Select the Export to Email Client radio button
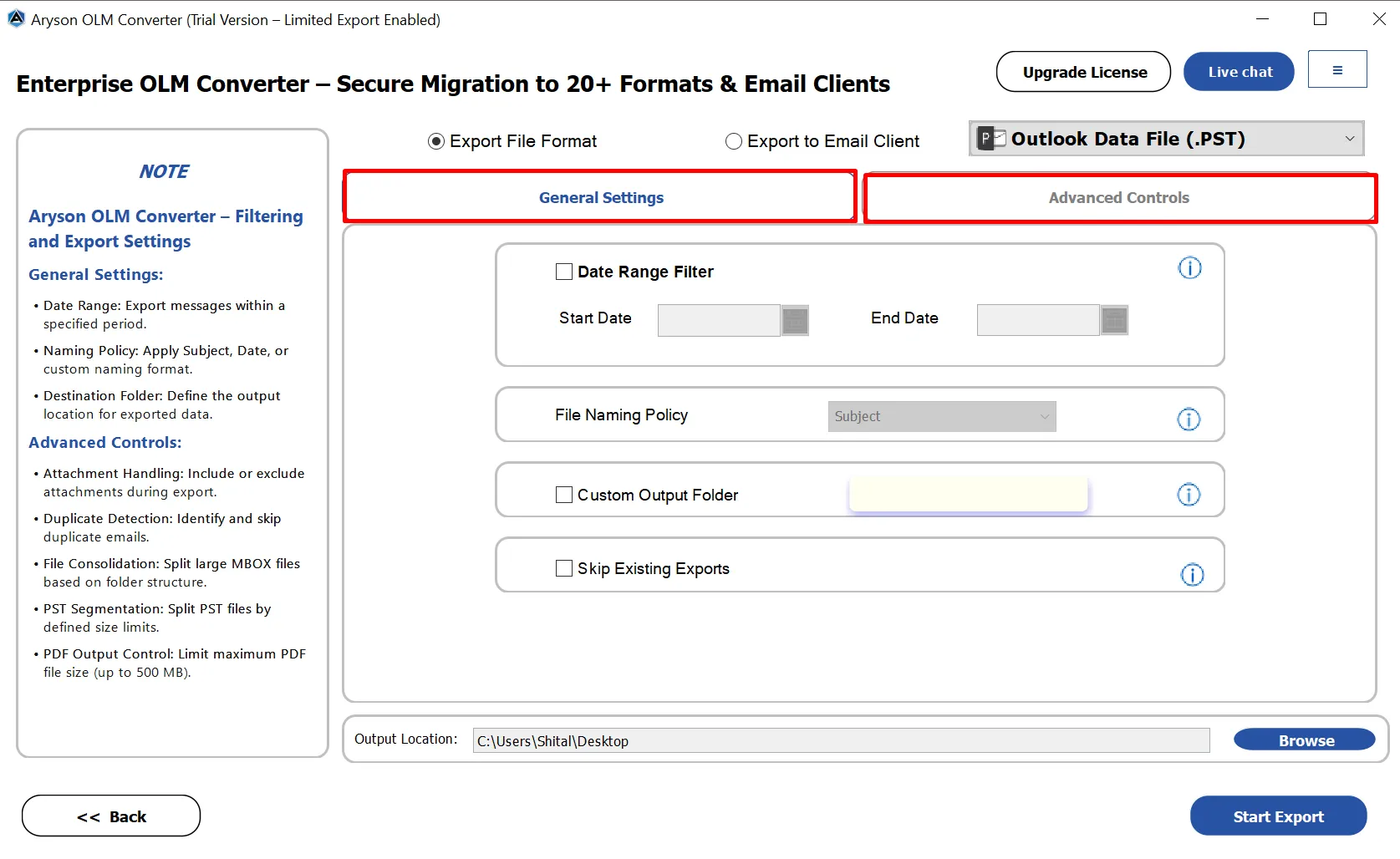1400x859 pixels. (x=734, y=141)
